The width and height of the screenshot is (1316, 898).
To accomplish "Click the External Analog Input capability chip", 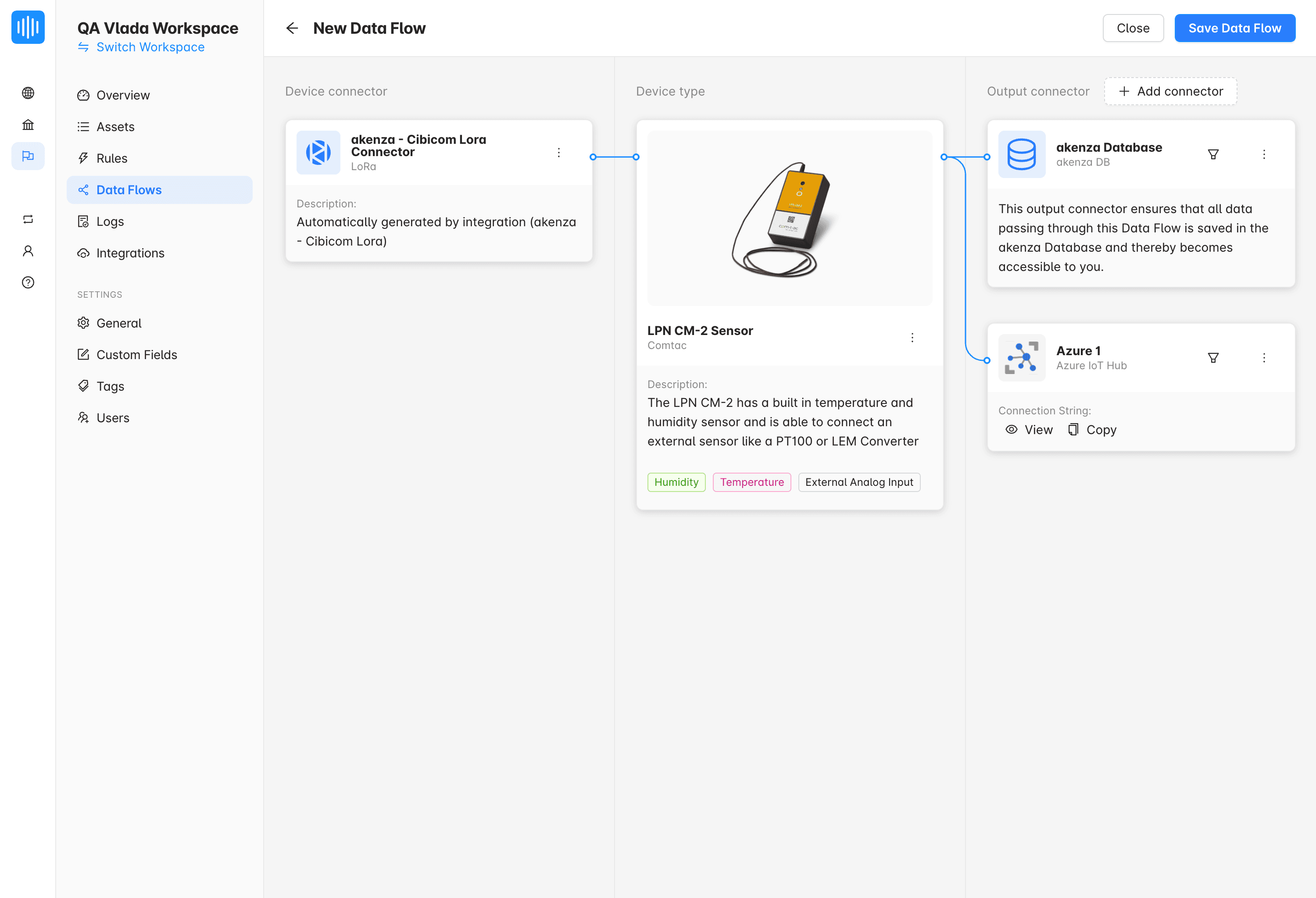I will (x=859, y=482).
